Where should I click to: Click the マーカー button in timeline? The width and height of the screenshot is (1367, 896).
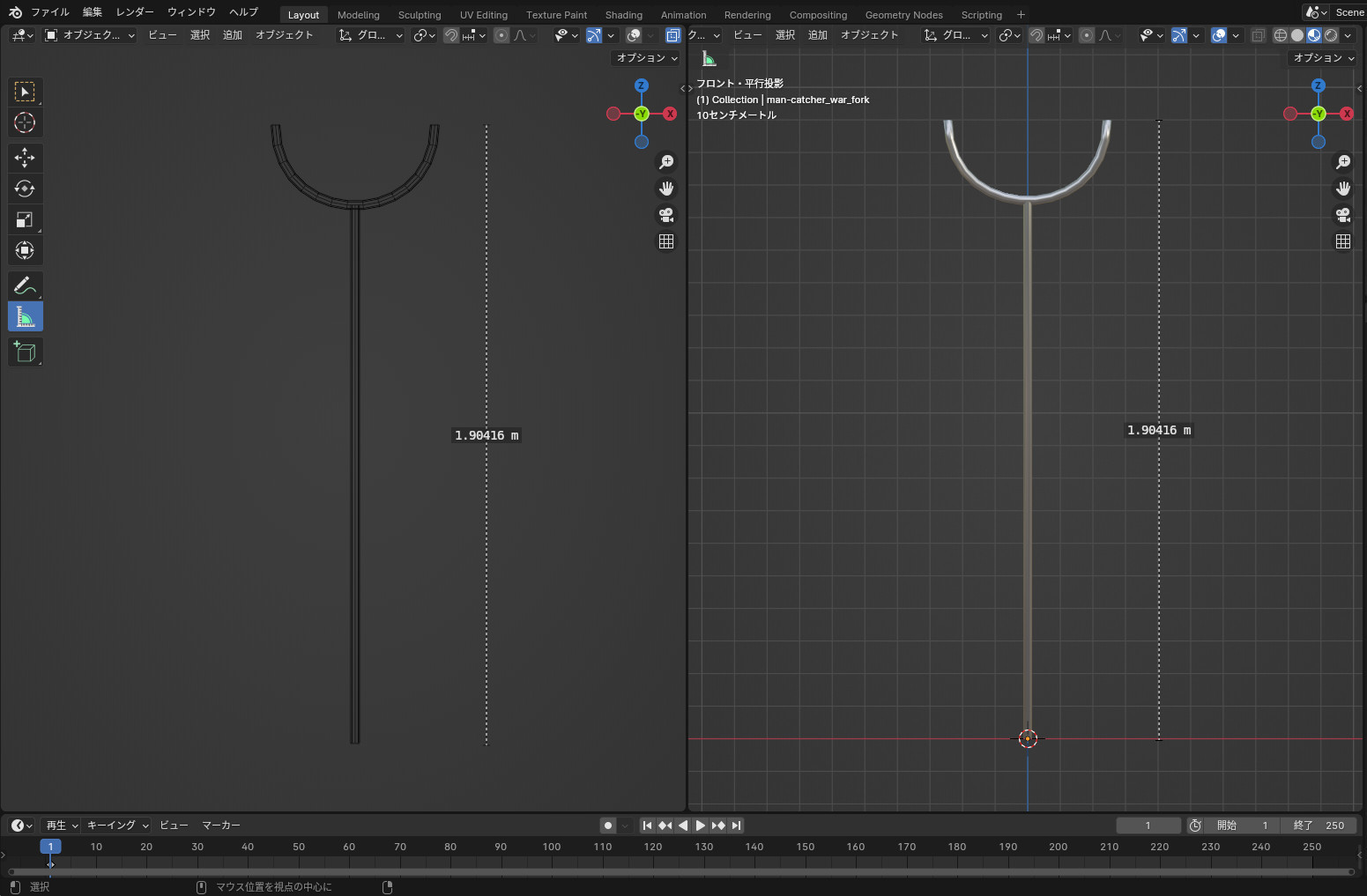coord(221,826)
